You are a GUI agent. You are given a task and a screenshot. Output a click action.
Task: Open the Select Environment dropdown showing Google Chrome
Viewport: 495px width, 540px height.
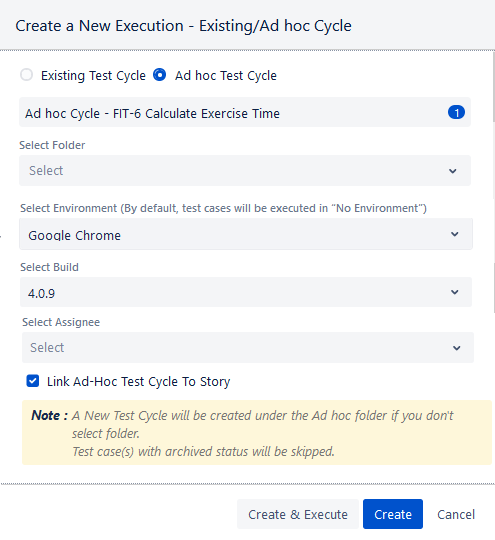[x=246, y=234]
